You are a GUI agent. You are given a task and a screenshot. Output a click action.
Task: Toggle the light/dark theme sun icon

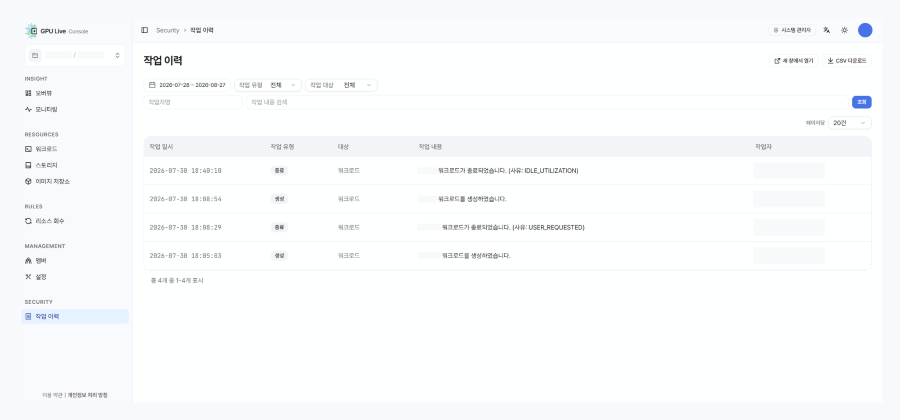click(844, 30)
